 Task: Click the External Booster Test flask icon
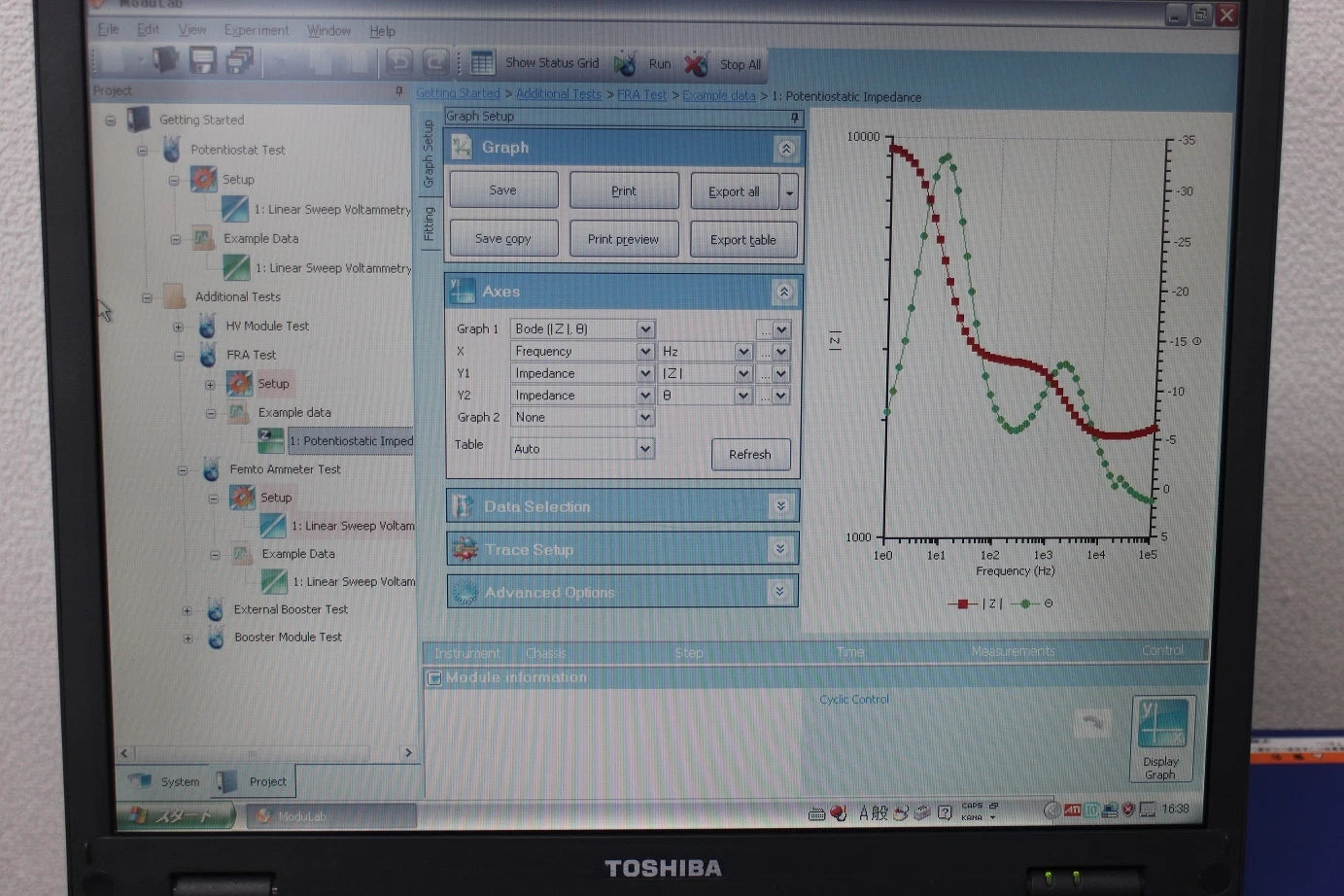pyautogui.click(x=216, y=609)
